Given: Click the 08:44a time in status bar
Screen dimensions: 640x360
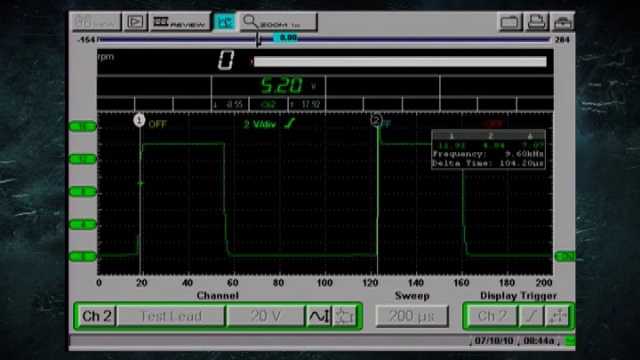Looking at the screenshot, I should point(538,340).
